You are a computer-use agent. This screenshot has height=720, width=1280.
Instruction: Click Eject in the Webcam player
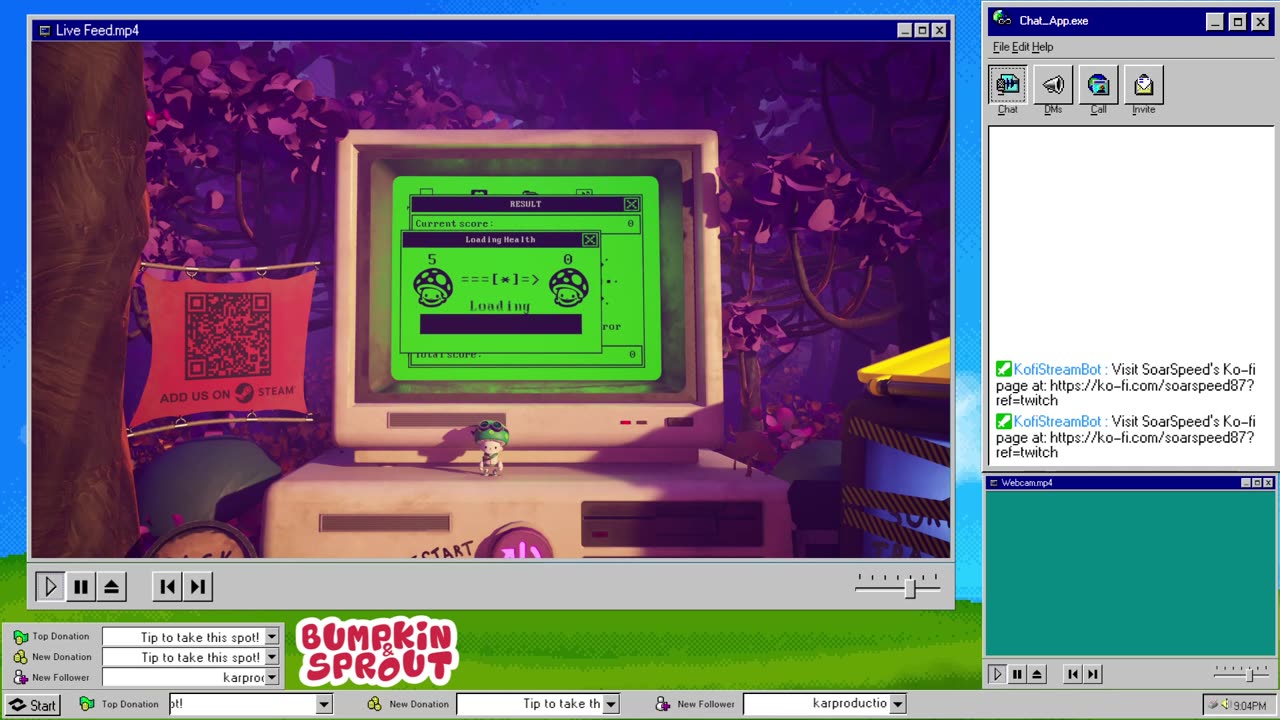point(1037,674)
